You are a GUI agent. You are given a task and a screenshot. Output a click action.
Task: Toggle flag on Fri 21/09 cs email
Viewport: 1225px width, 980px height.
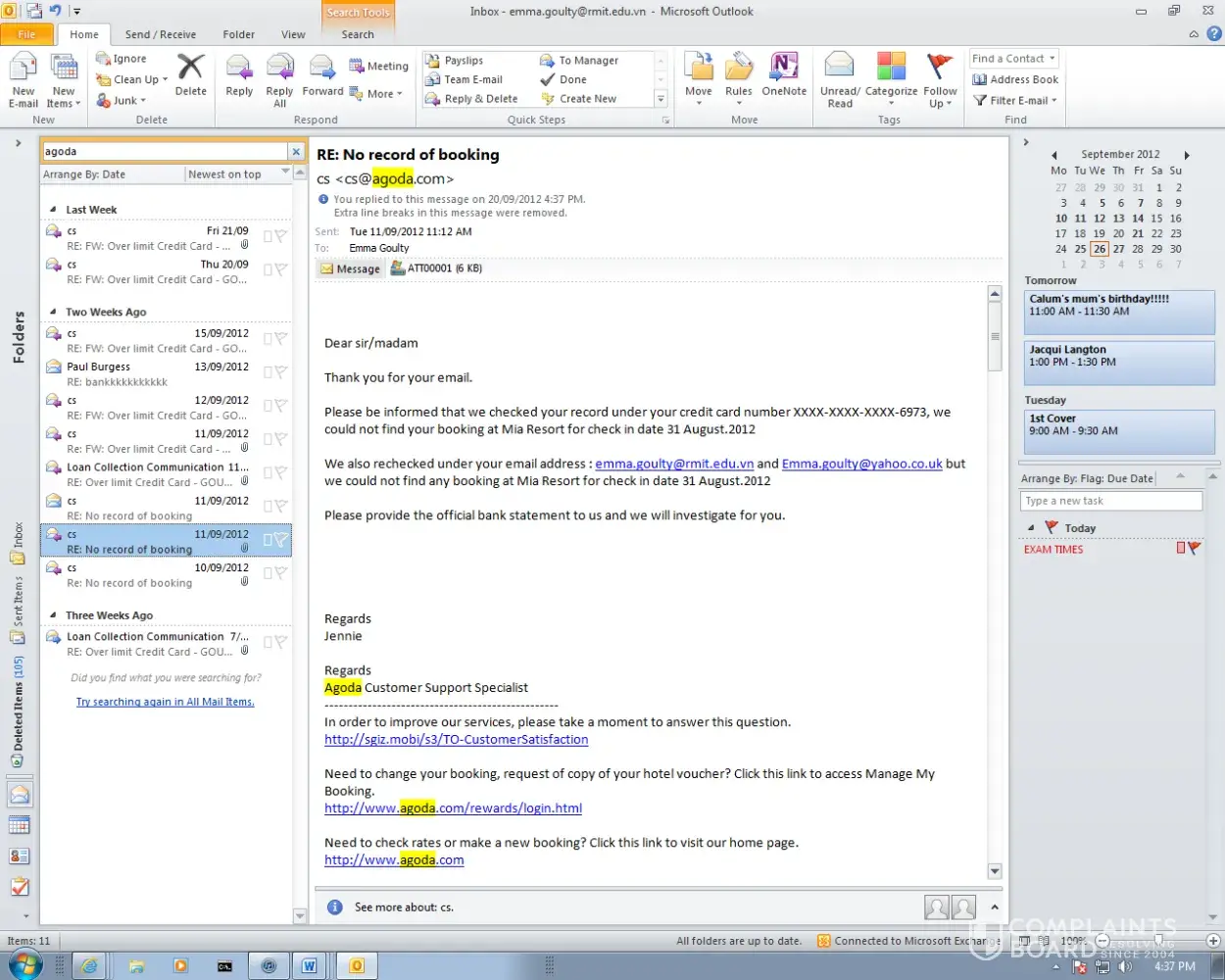[x=280, y=236]
